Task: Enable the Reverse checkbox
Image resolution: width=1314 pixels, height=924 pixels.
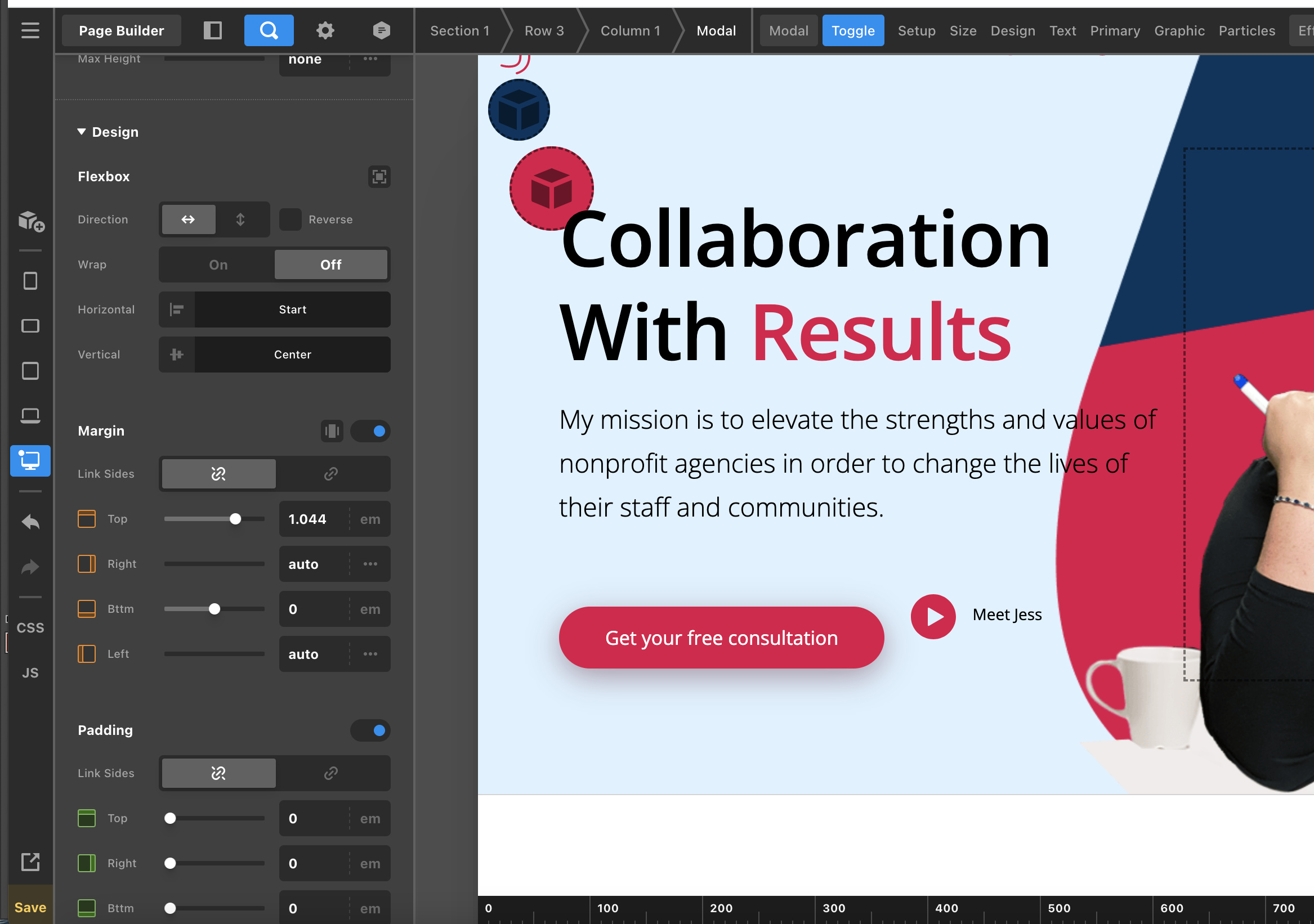Action: 290,219
